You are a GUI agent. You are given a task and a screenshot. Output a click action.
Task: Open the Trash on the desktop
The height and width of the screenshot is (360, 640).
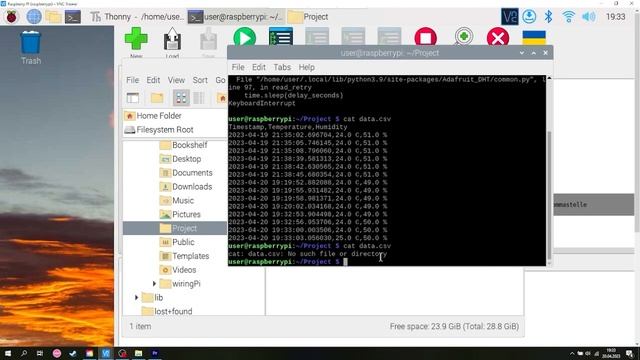click(31, 48)
